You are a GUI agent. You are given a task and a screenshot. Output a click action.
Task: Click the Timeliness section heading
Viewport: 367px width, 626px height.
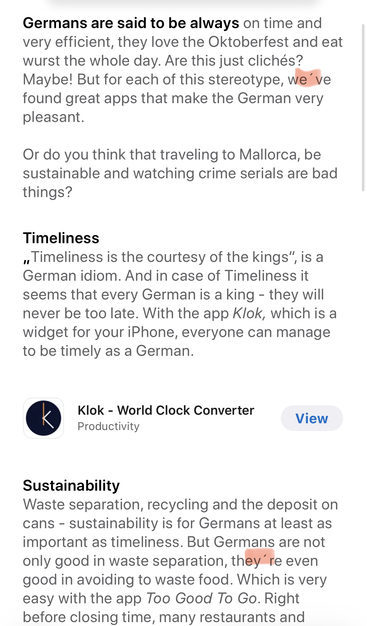pos(61,238)
